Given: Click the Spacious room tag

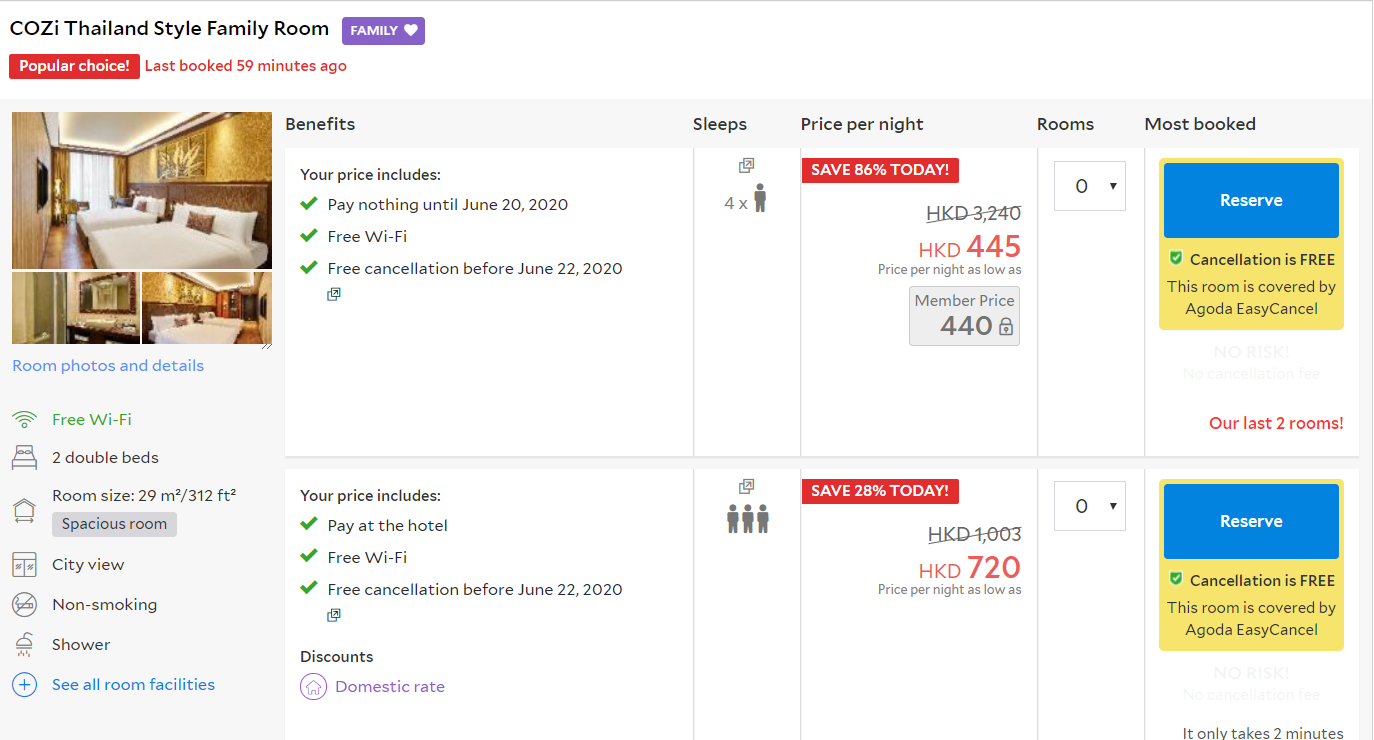Looking at the screenshot, I should (x=114, y=524).
